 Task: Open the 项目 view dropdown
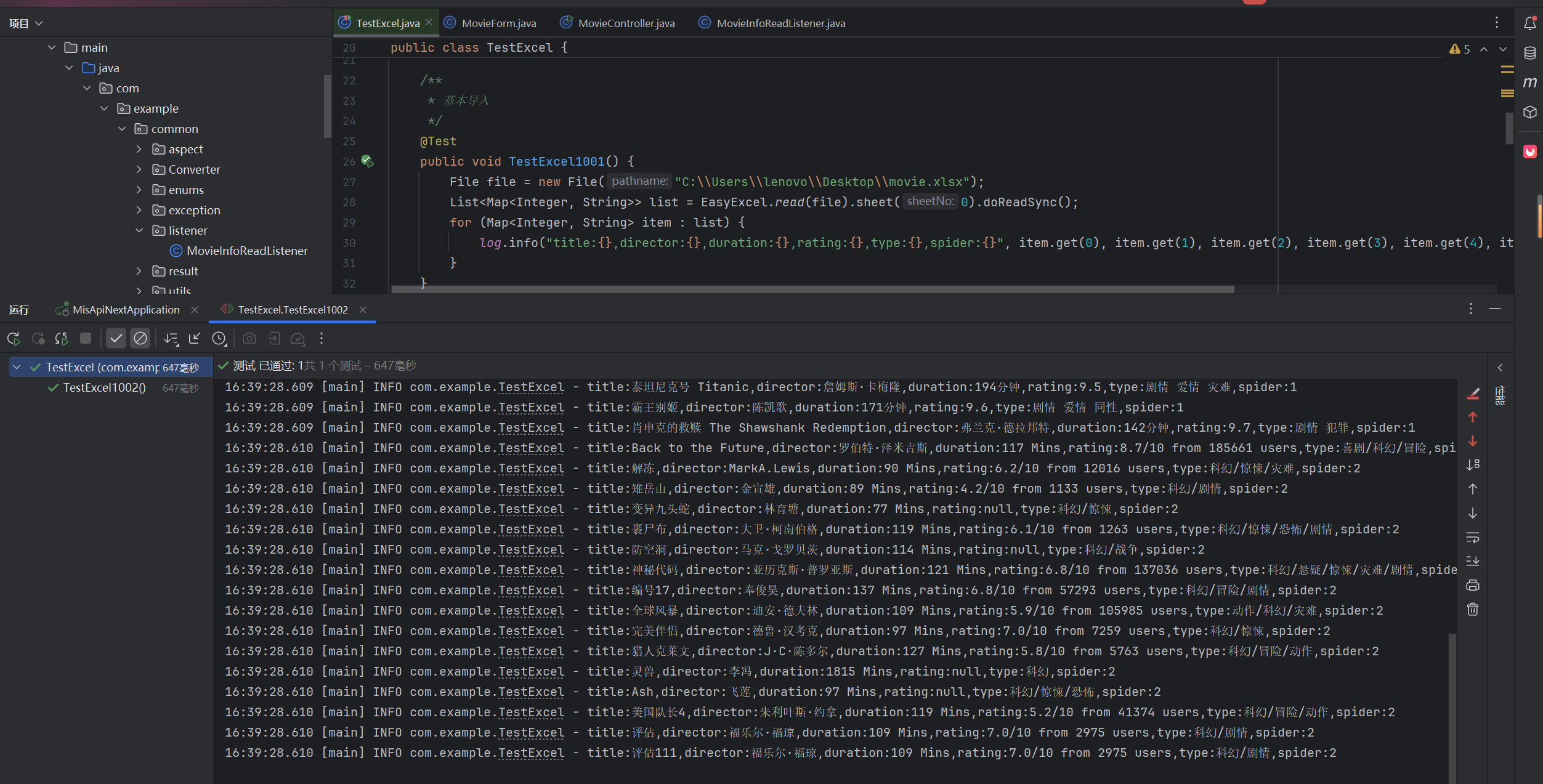coord(26,23)
